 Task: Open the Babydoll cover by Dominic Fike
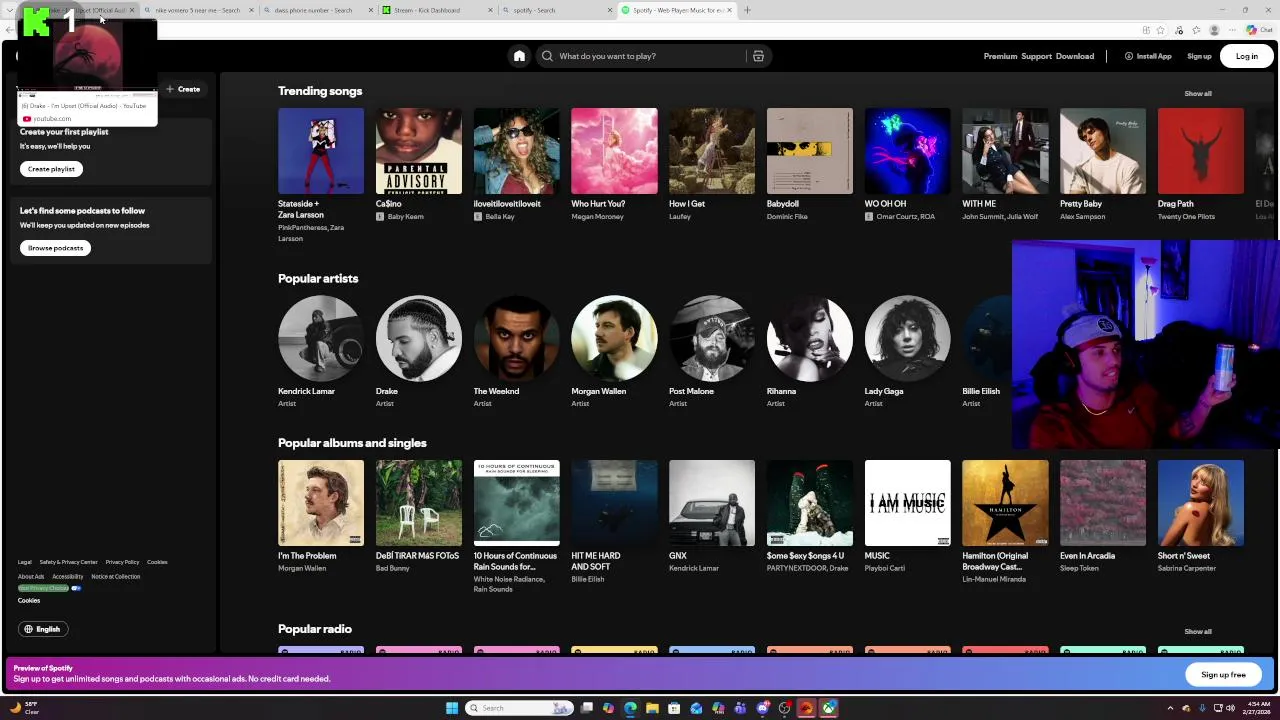pos(810,151)
